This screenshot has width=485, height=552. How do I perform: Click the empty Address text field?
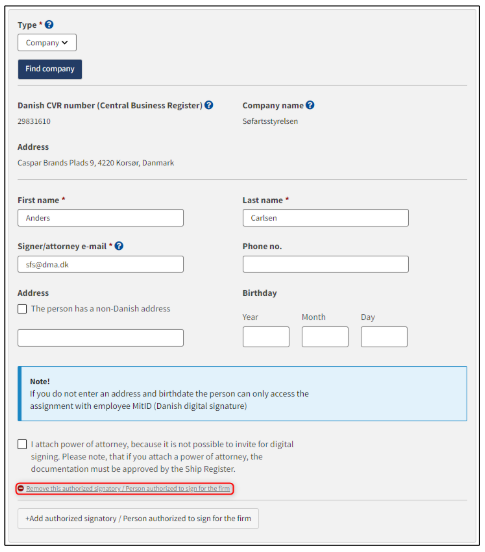coord(101,338)
